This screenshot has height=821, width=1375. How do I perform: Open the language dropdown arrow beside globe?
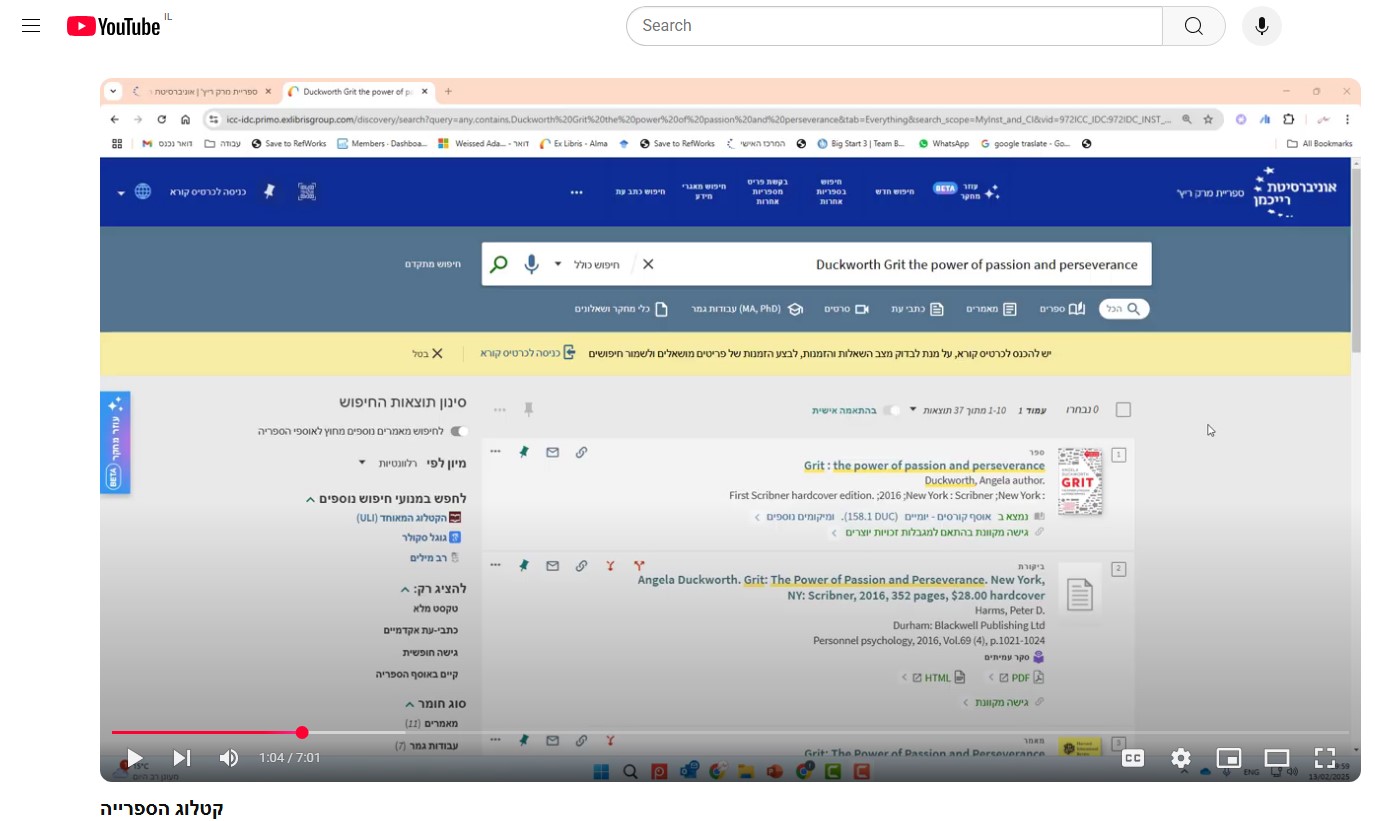click(121, 192)
